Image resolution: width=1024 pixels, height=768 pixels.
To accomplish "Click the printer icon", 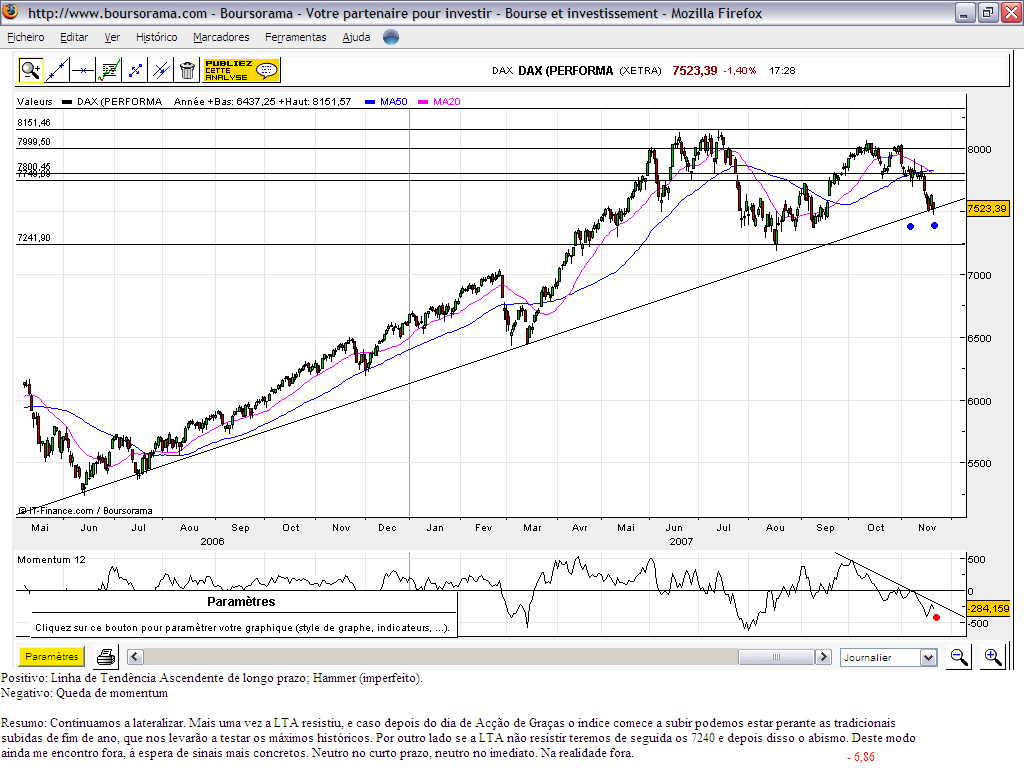I will click(106, 656).
